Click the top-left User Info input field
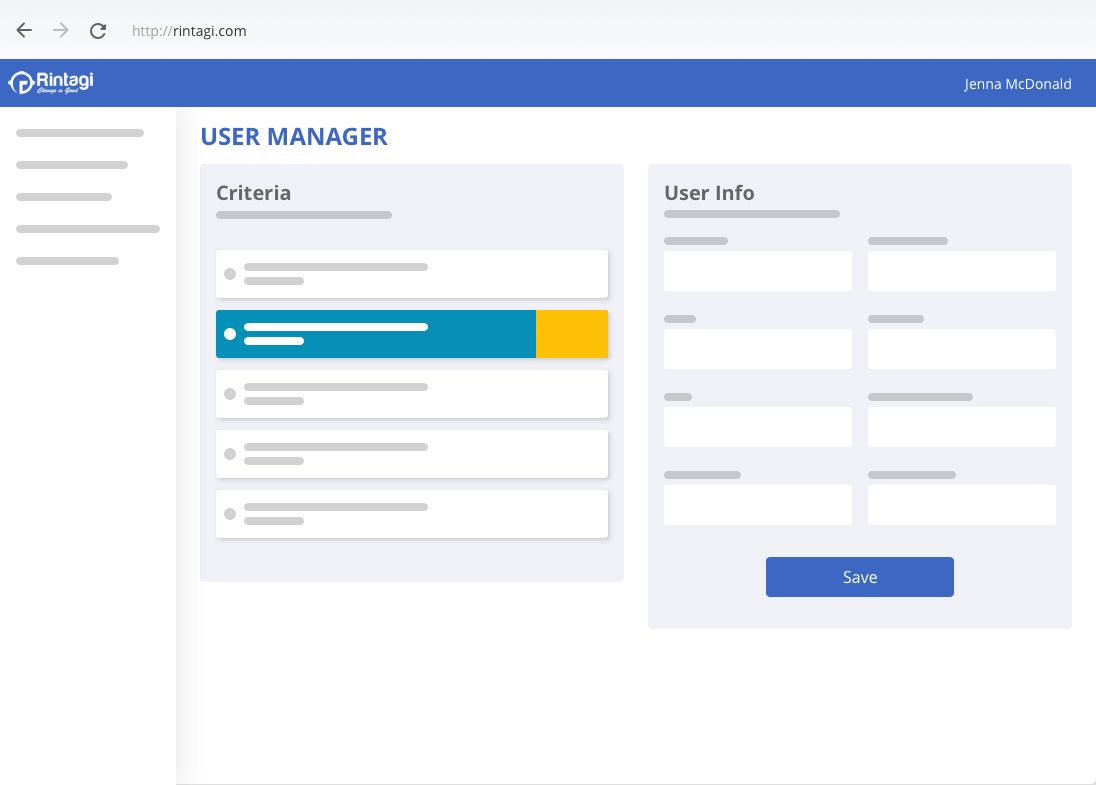The image size is (1096, 785). click(x=757, y=271)
